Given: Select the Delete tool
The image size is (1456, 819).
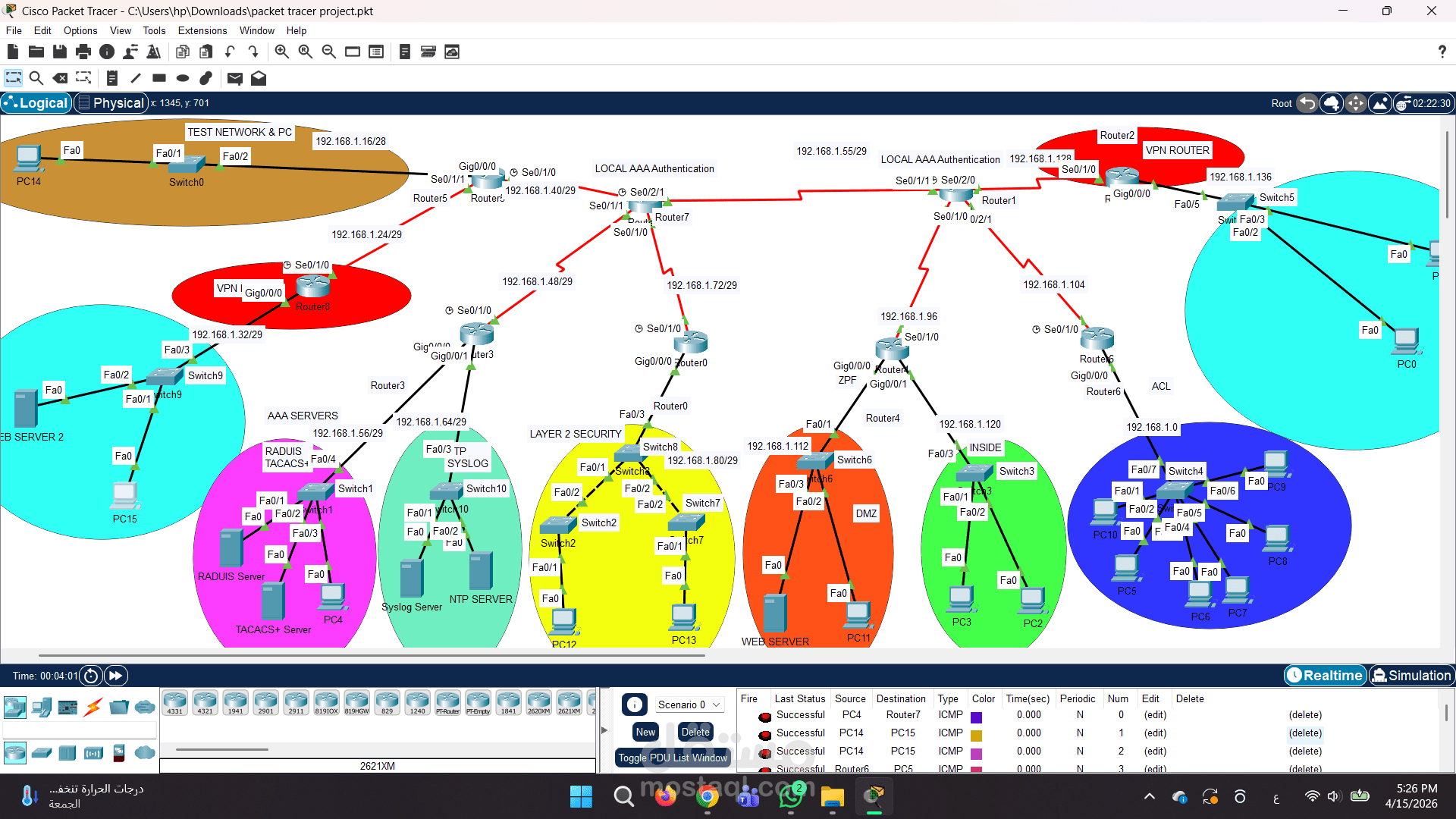Looking at the screenshot, I should (60, 78).
